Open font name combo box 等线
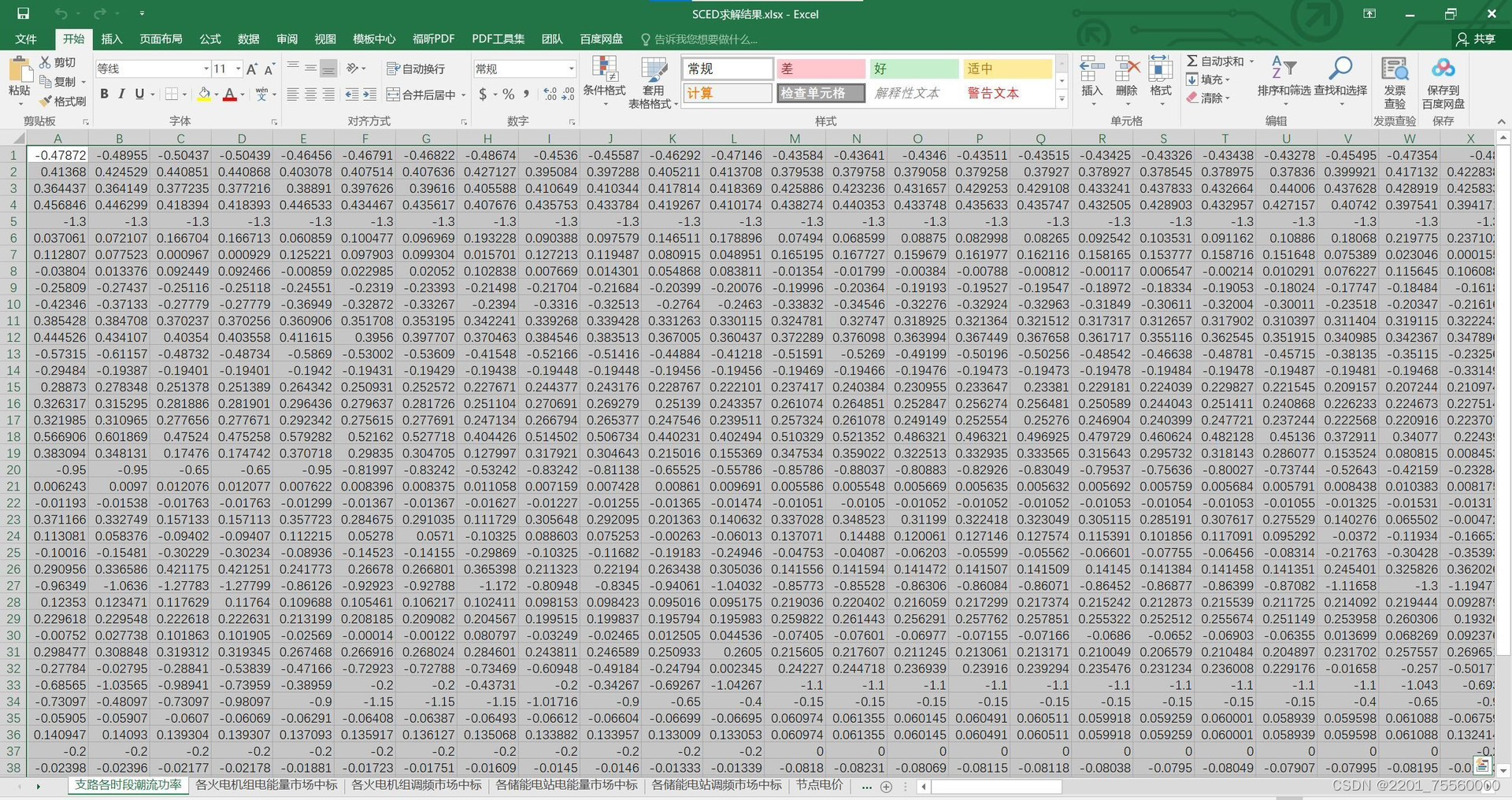Viewport: 1512px width, 800px height. tap(153, 69)
